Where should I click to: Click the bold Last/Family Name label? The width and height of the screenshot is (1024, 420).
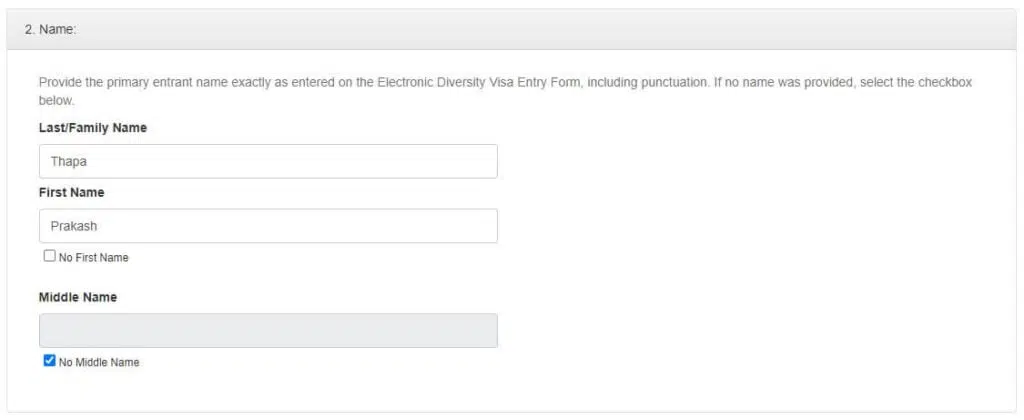click(x=93, y=128)
